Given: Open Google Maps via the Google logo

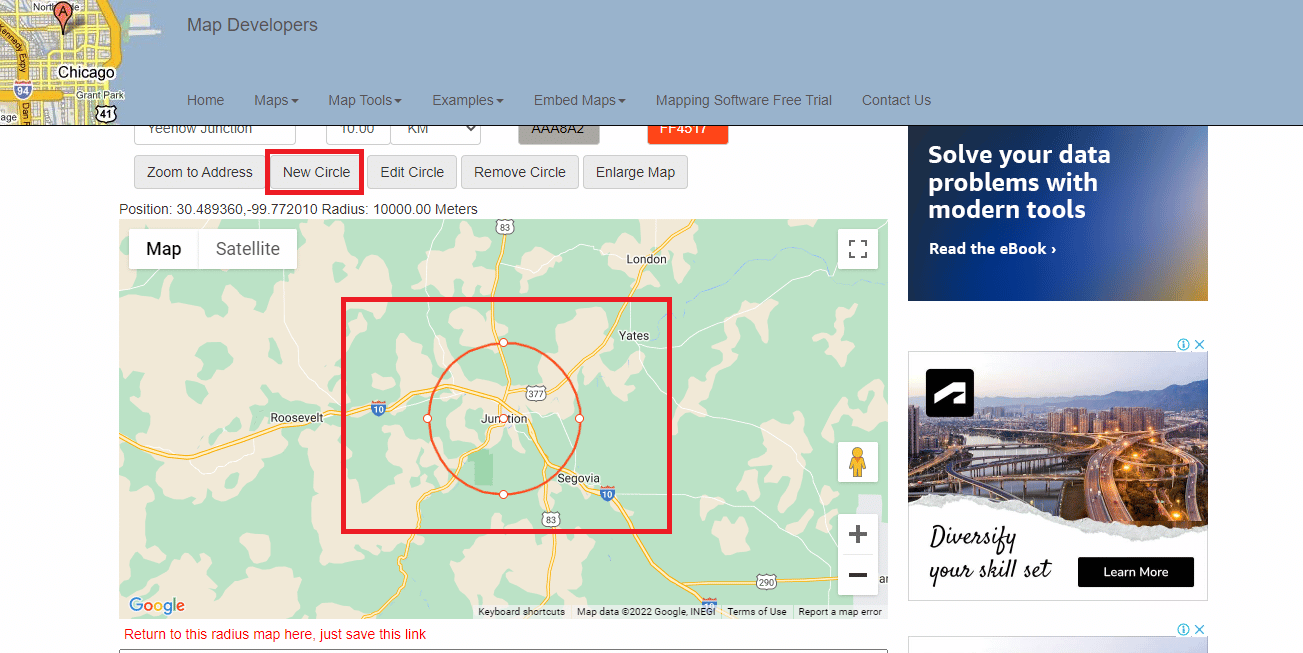Looking at the screenshot, I should pyautogui.click(x=156, y=605).
